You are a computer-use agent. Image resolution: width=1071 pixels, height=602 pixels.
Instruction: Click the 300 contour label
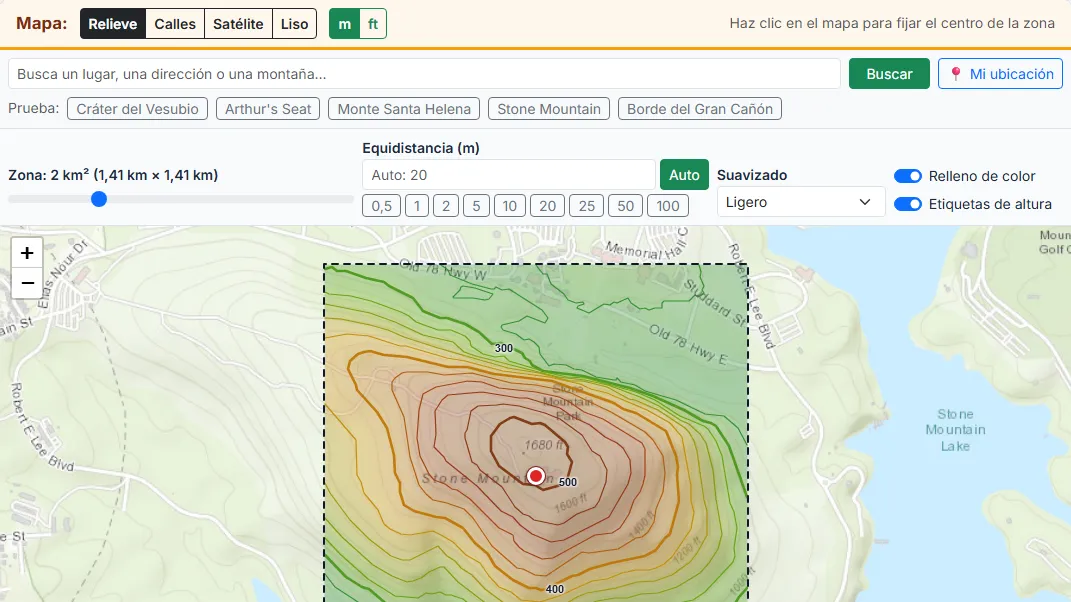503,348
